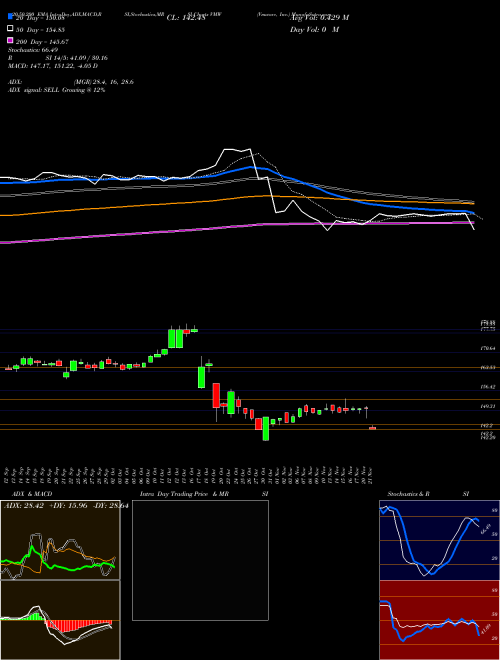The height and width of the screenshot is (660, 500).
Task: Click the blue 20 Day legend swatch
Action: point(10,18)
